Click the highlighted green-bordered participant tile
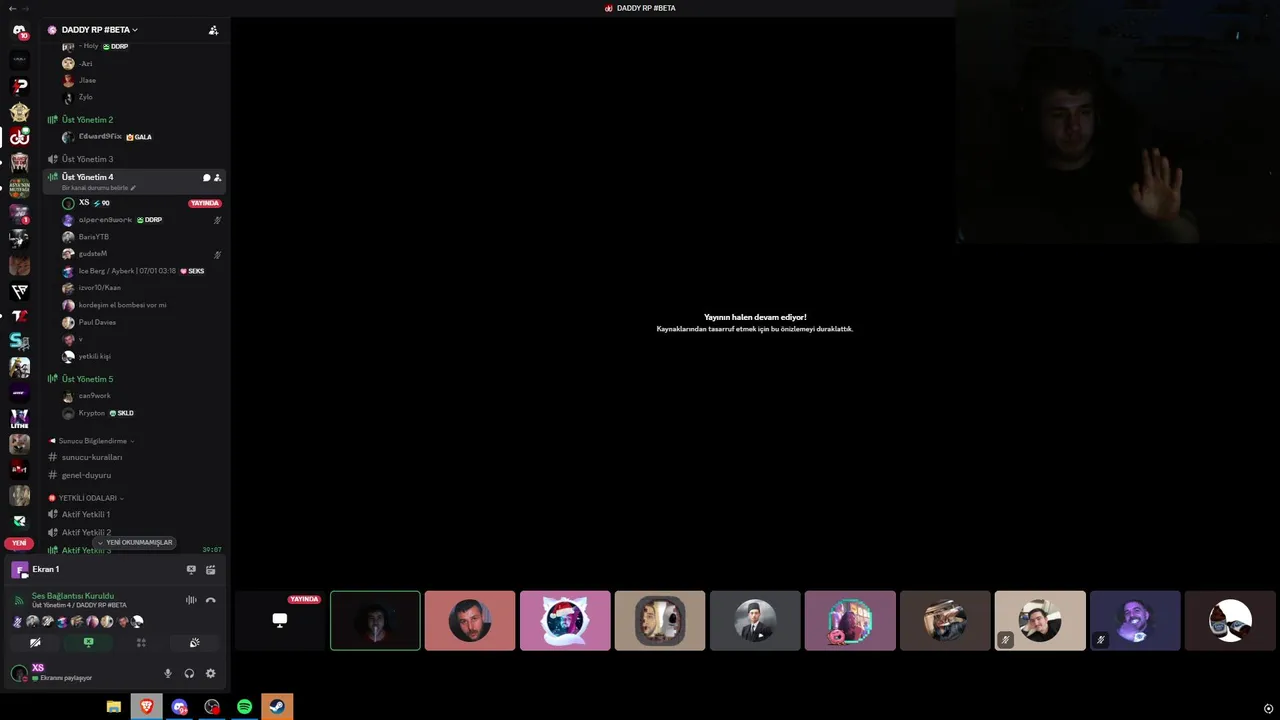Viewport: 1280px width, 720px height. click(x=375, y=620)
